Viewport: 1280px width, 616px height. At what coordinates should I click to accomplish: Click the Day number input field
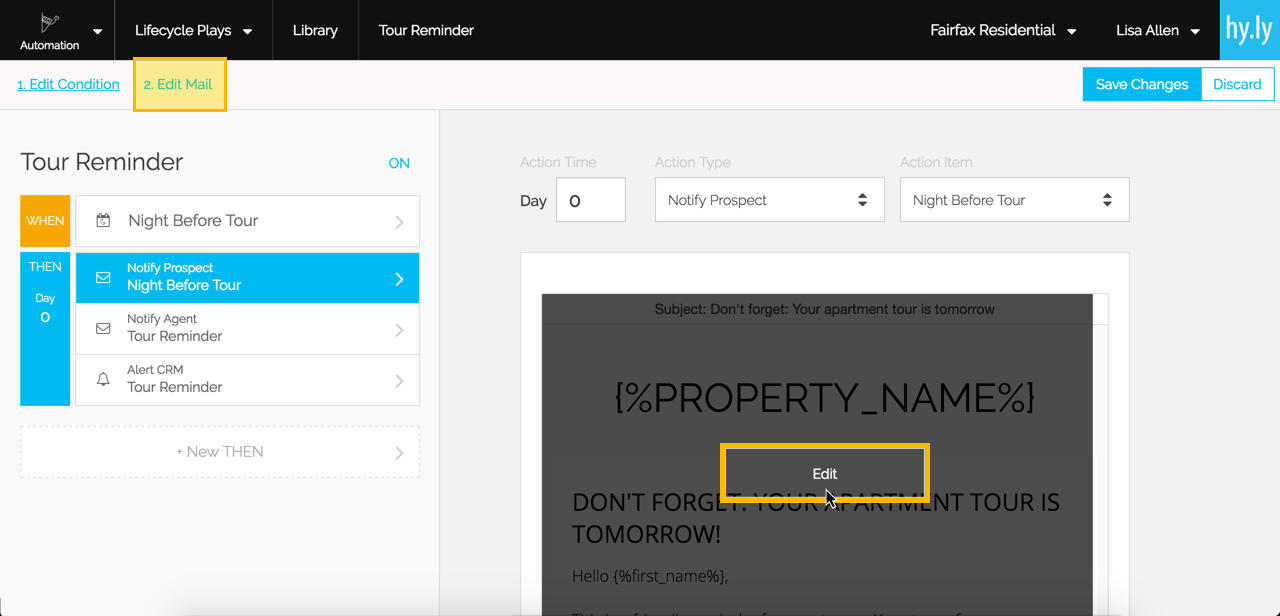590,200
